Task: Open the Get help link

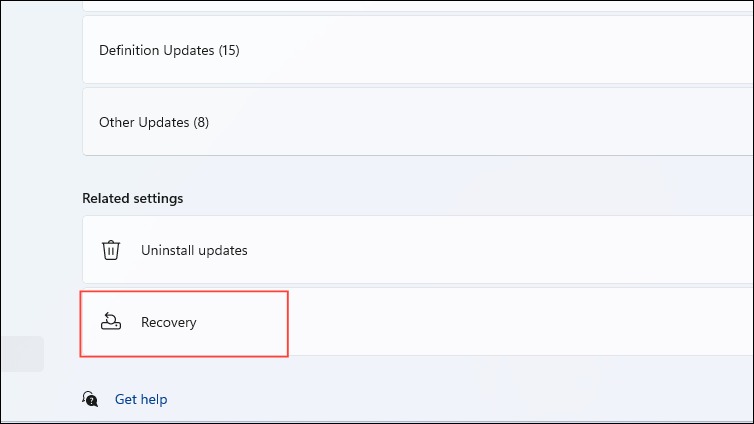Action: (141, 399)
